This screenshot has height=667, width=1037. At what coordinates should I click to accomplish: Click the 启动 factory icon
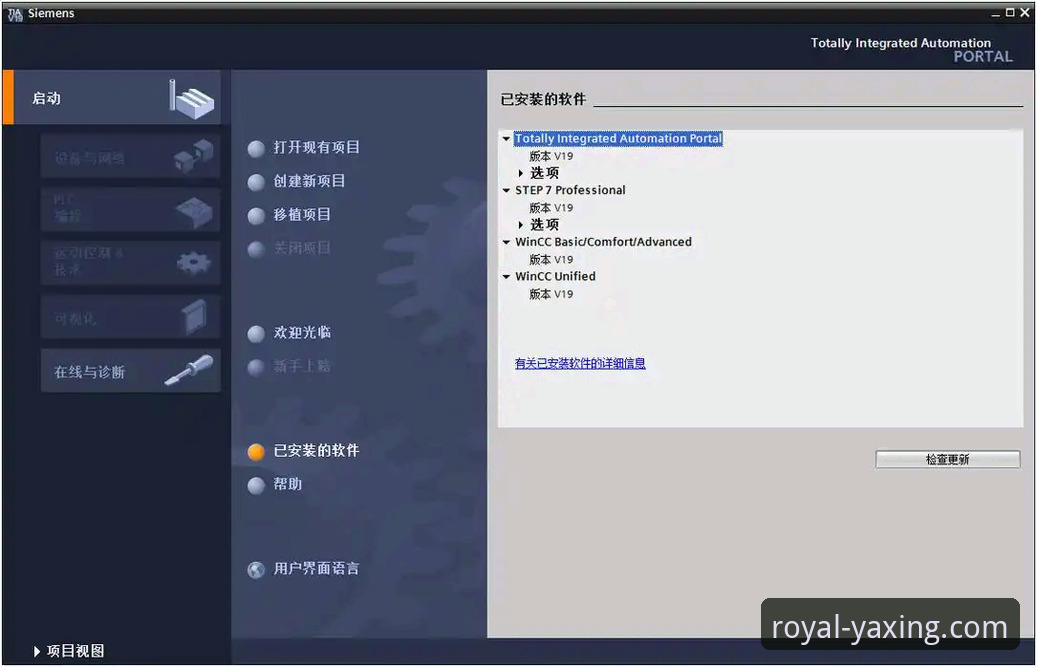[192, 98]
